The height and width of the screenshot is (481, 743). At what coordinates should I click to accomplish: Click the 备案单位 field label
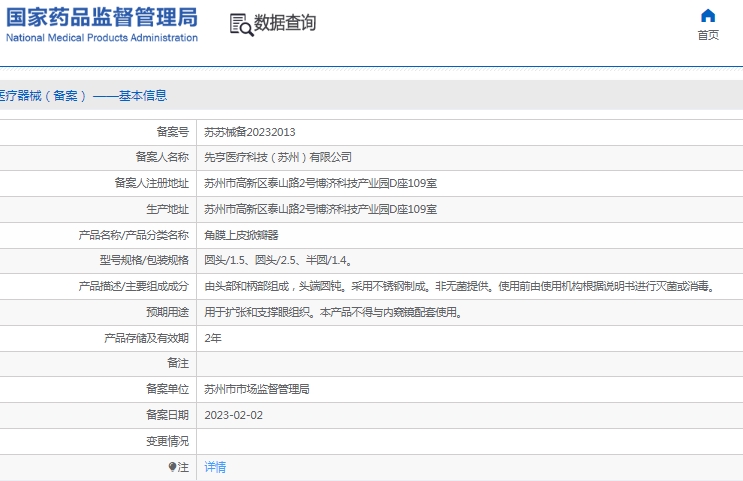click(x=168, y=389)
